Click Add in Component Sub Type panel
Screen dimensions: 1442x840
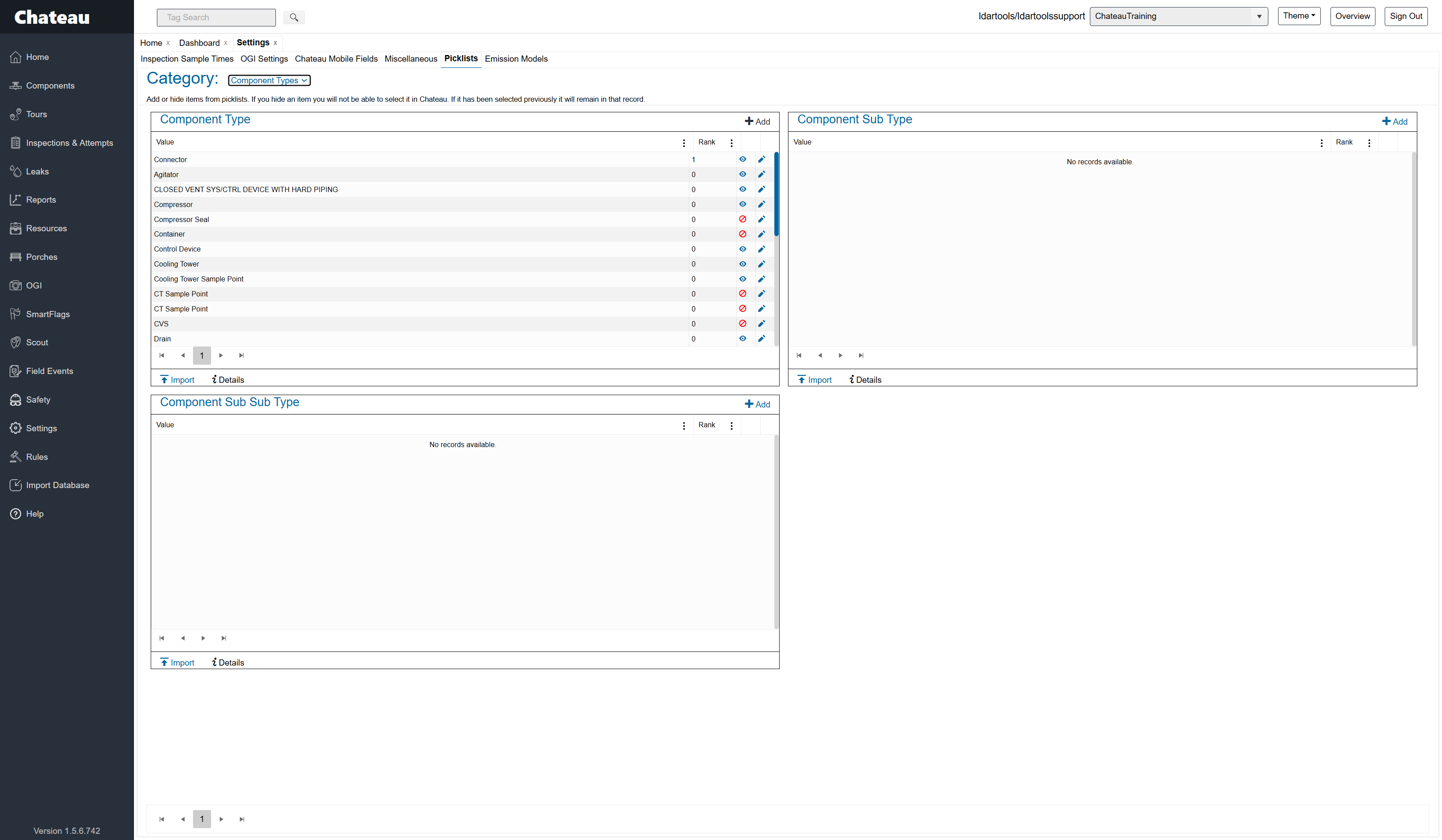click(1394, 121)
